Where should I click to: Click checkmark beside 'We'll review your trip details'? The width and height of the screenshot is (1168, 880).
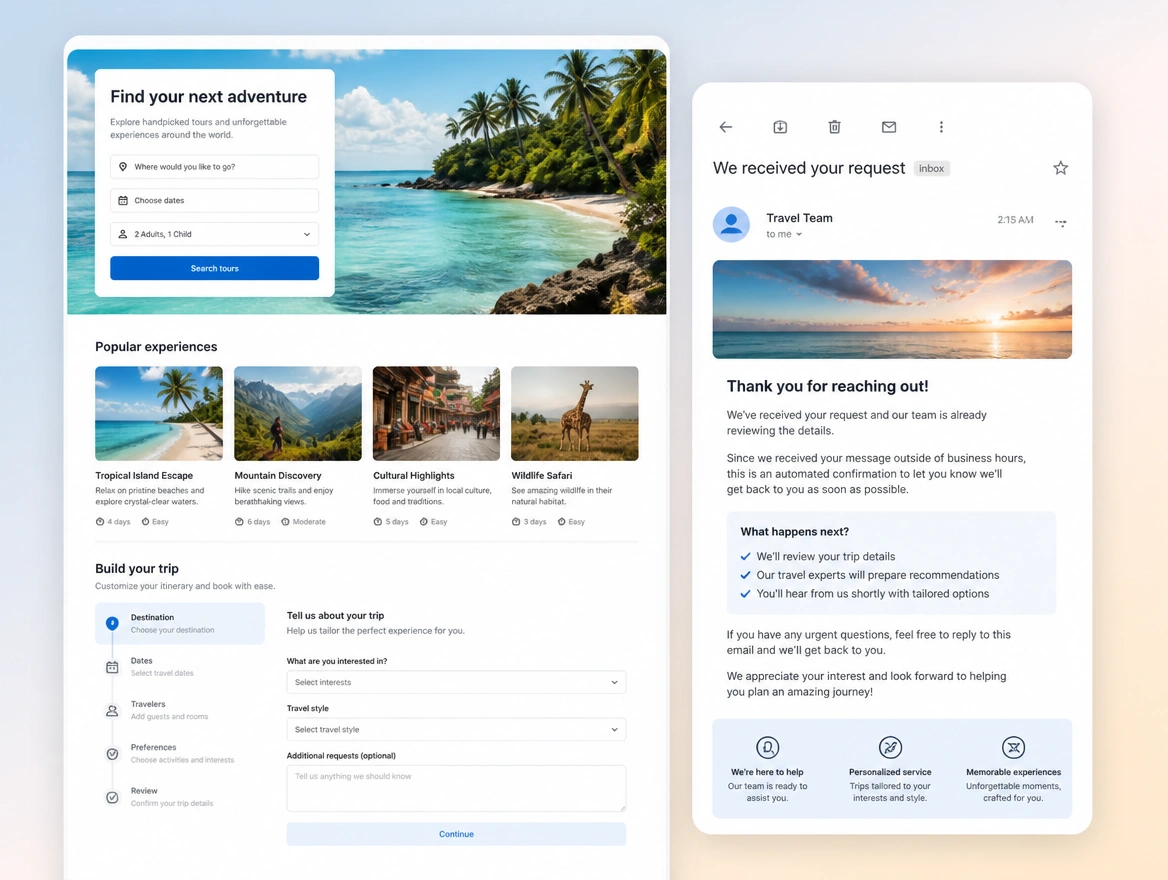745,557
